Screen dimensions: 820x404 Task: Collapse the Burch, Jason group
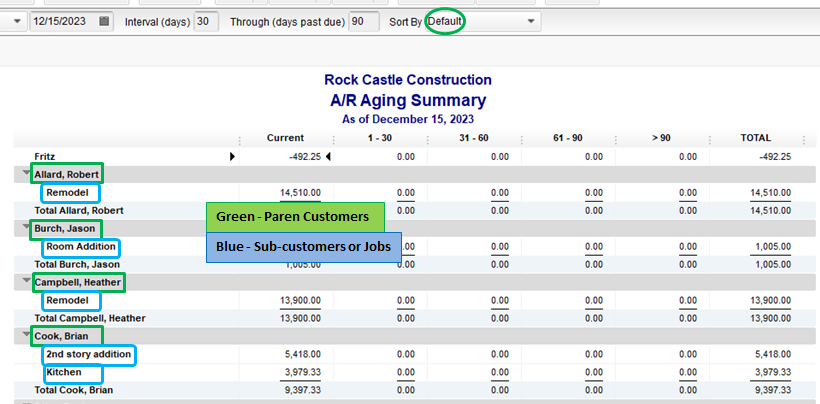pyautogui.click(x=26, y=226)
